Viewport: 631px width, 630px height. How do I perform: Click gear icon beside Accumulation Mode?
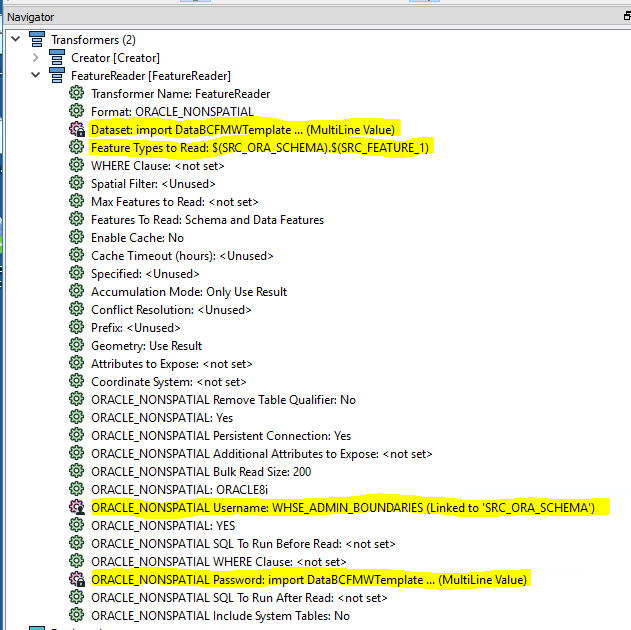(76, 291)
